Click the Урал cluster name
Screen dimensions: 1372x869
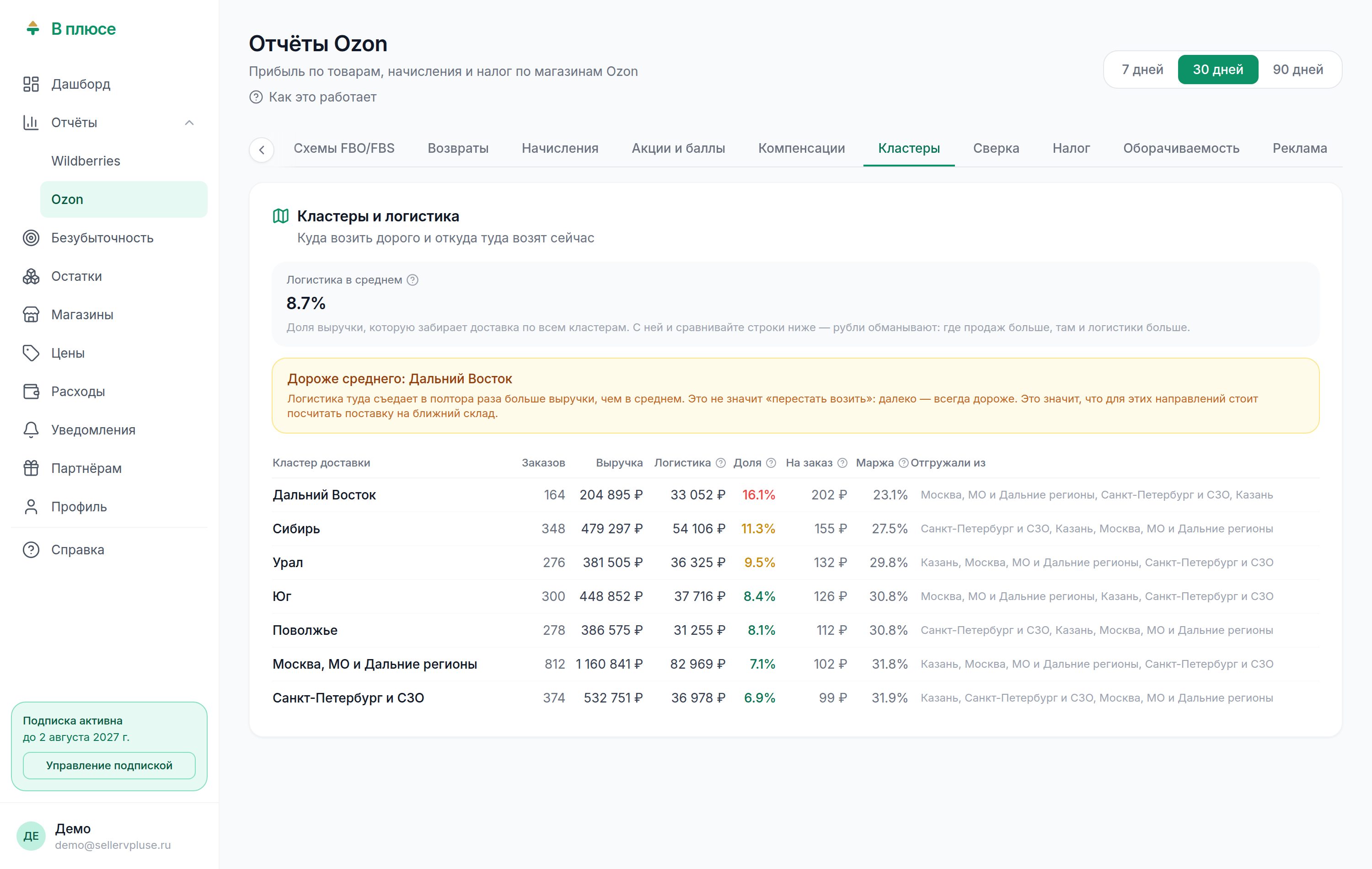pos(288,563)
